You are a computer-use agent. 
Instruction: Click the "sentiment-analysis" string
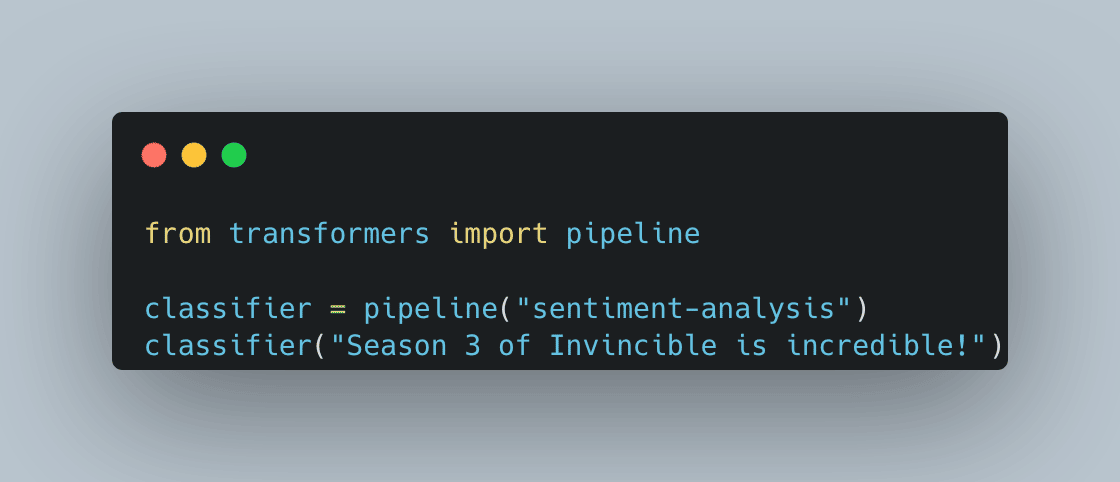683,309
